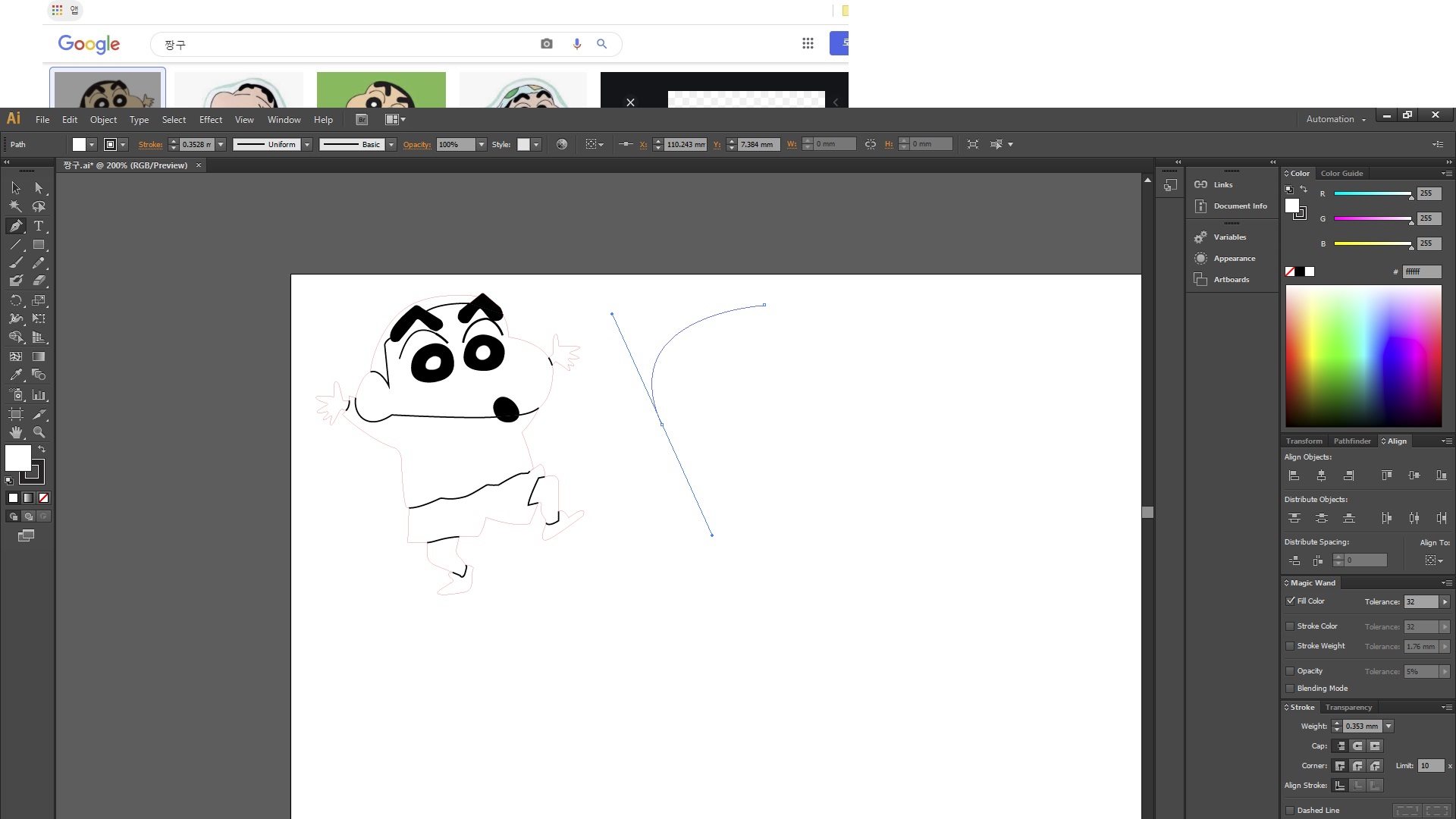Image resolution: width=1456 pixels, height=819 pixels.
Task: Click the R channel slider
Action: (1373, 194)
